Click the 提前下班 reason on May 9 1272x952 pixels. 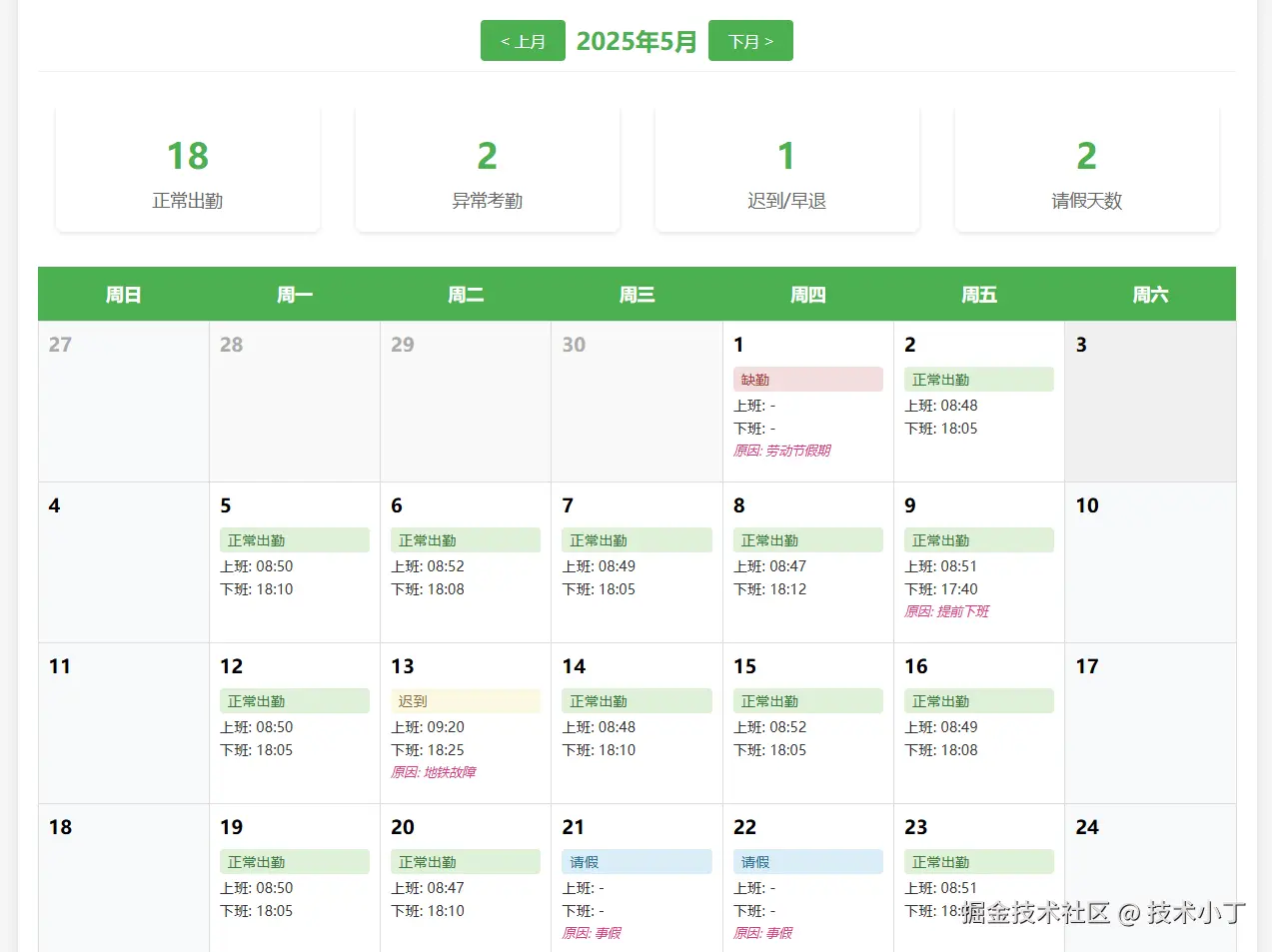pos(947,611)
